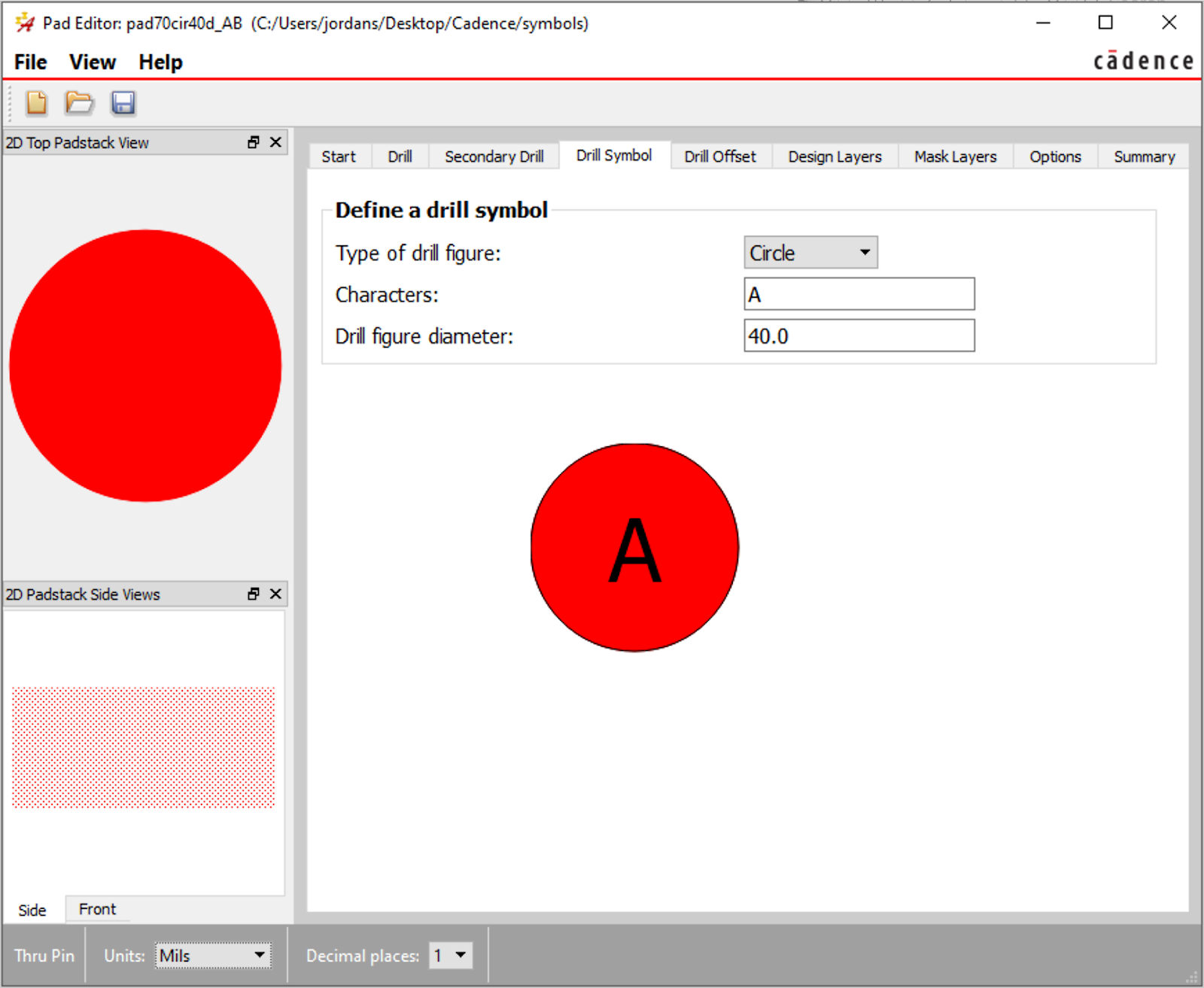Screen dimensions: 1204x988
Task: Open the Design Layers tab
Action: point(835,157)
